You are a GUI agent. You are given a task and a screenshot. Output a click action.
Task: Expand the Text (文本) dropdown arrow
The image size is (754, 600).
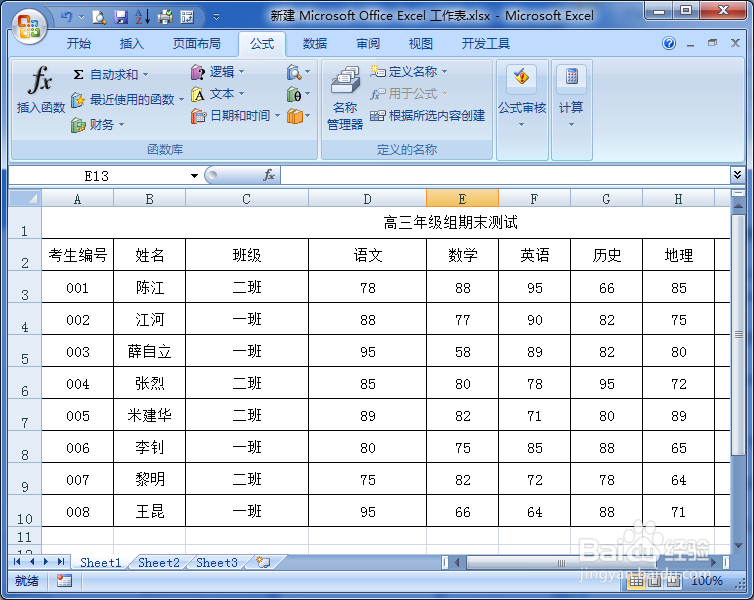(x=241, y=94)
